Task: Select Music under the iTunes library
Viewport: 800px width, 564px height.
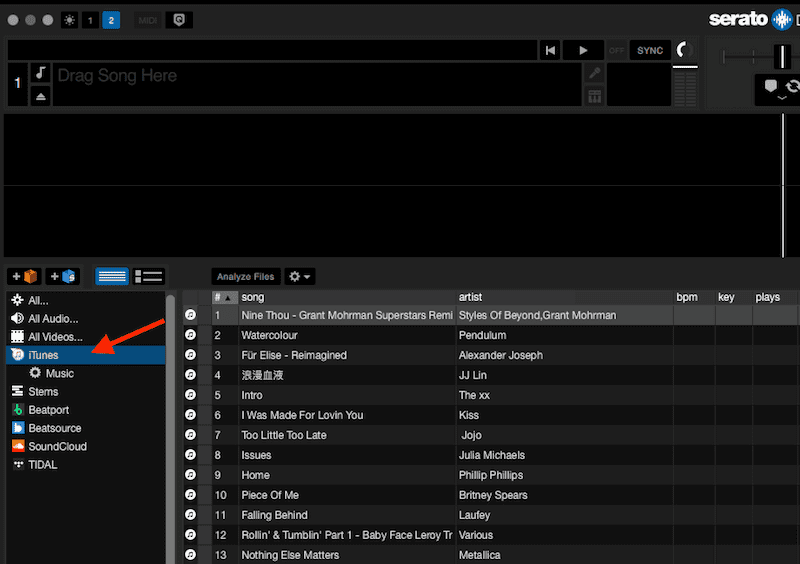Action: [59, 373]
